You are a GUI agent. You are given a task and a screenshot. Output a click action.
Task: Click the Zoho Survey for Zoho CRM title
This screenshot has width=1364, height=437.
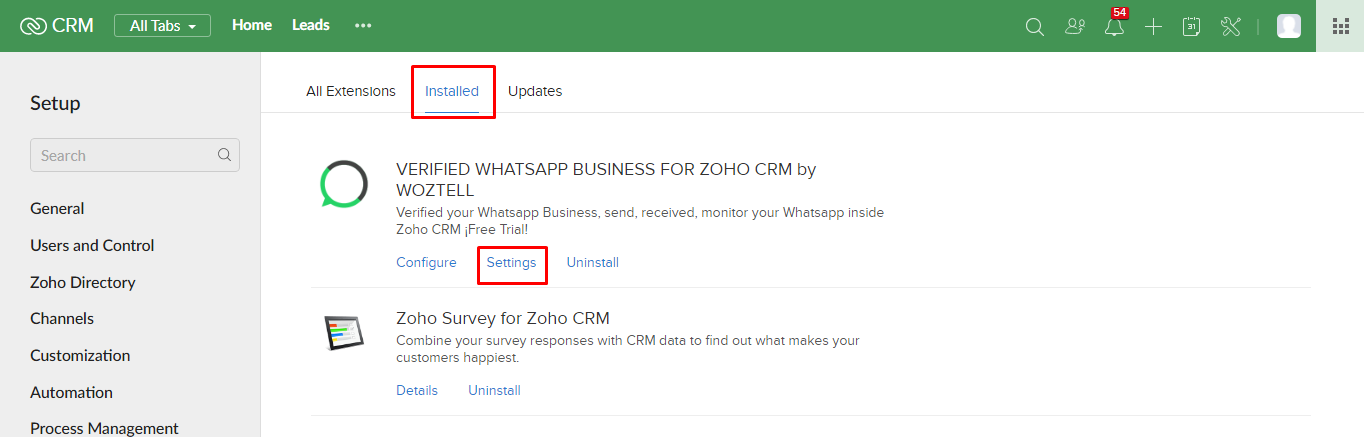503,319
